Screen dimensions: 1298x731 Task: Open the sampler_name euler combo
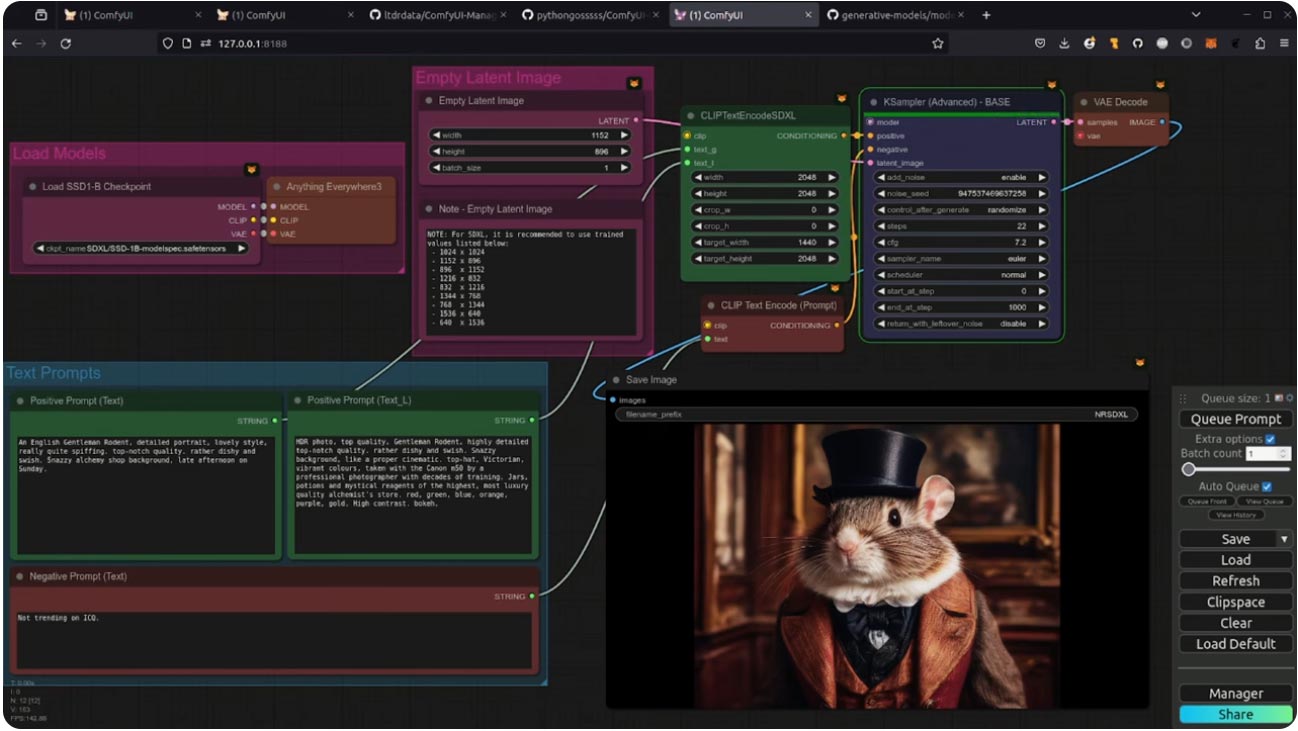tap(961, 259)
